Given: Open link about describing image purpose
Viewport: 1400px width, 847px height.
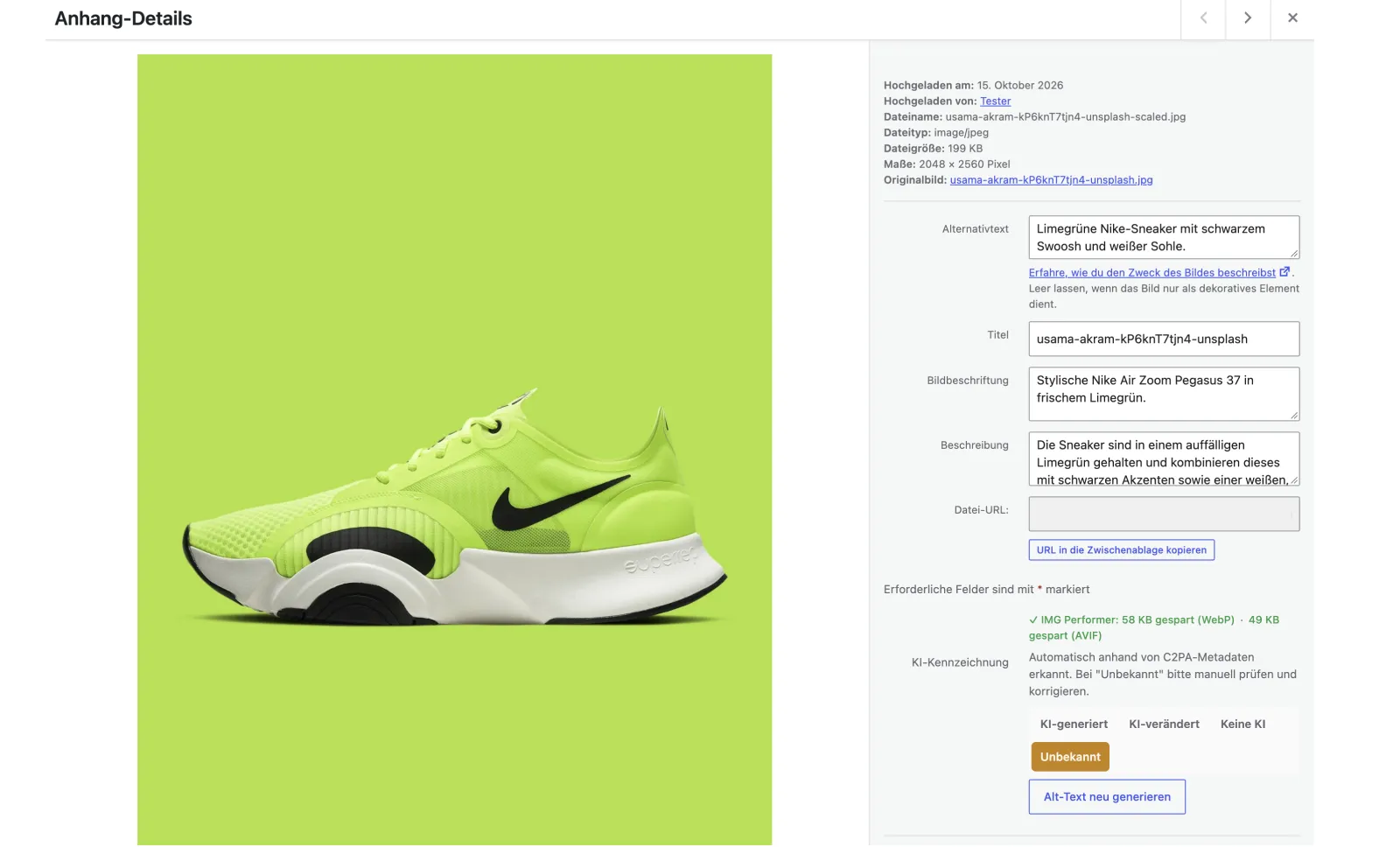Looking at the screenshot, I should pyautogui.click(x=1151, y=273).
